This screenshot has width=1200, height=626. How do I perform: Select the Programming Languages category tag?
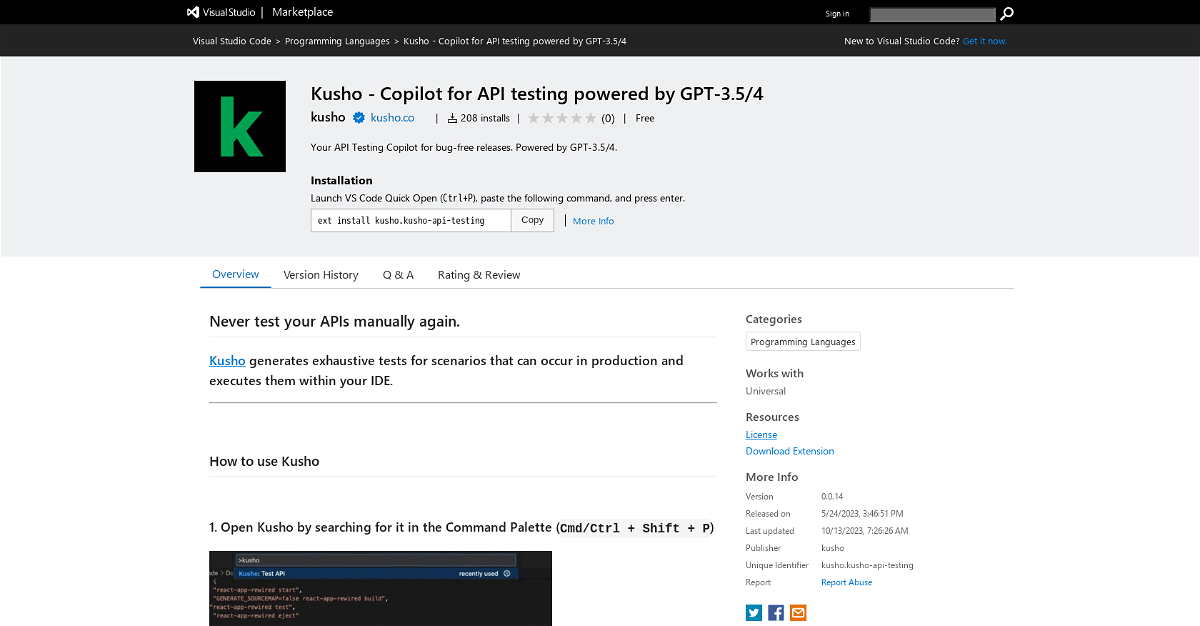[803, 342]
